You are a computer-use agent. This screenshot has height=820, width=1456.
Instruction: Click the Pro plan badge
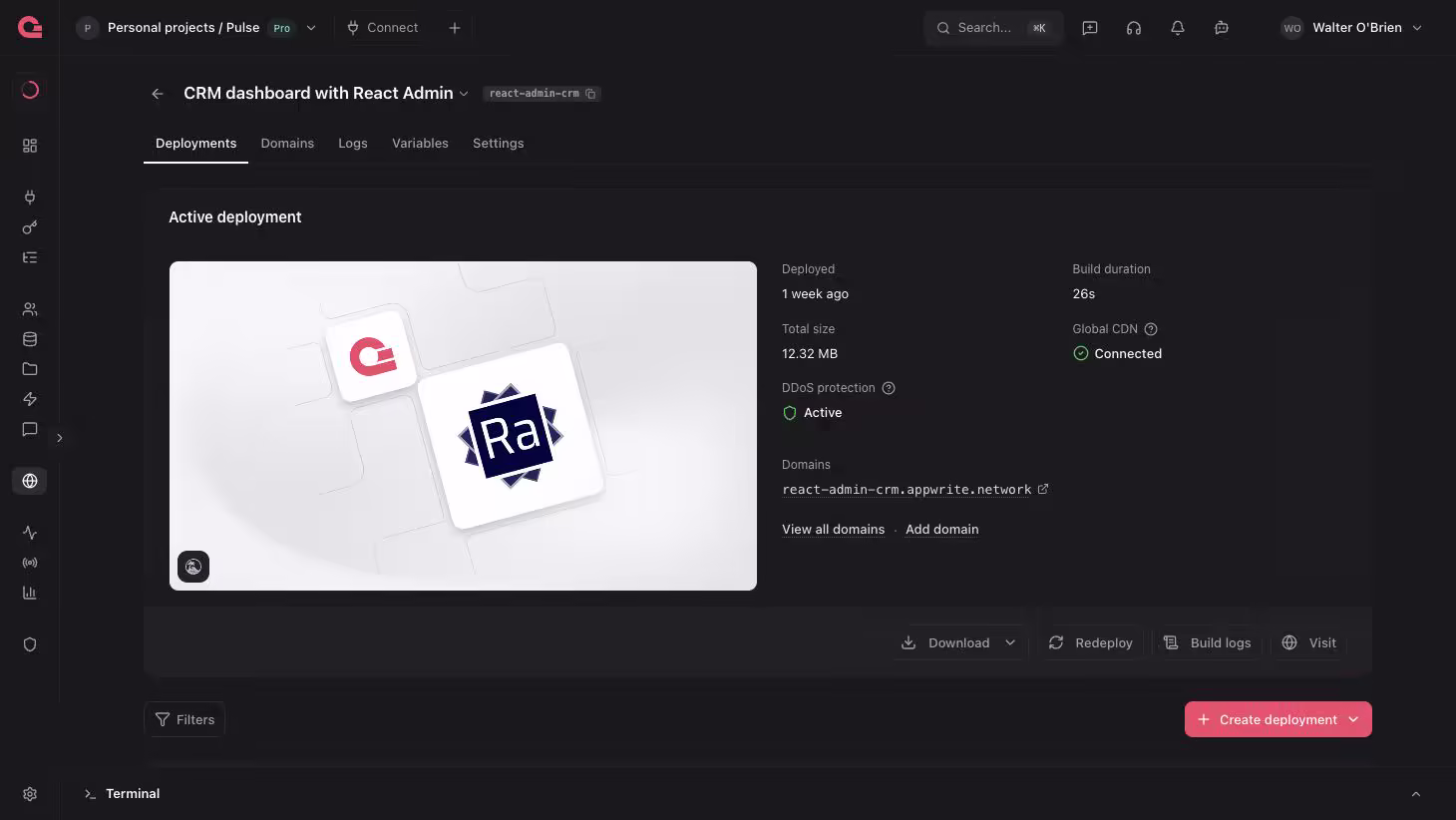tap(282, 28)
